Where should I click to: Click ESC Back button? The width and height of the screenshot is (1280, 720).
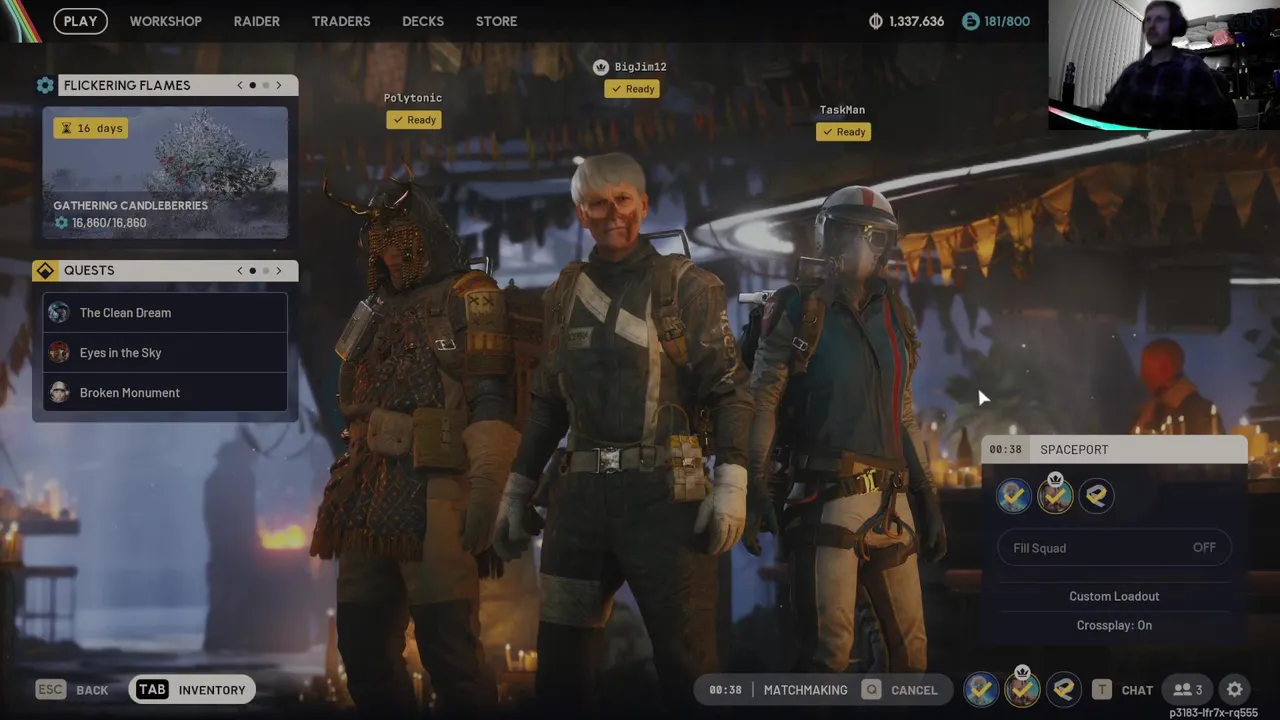72,689
